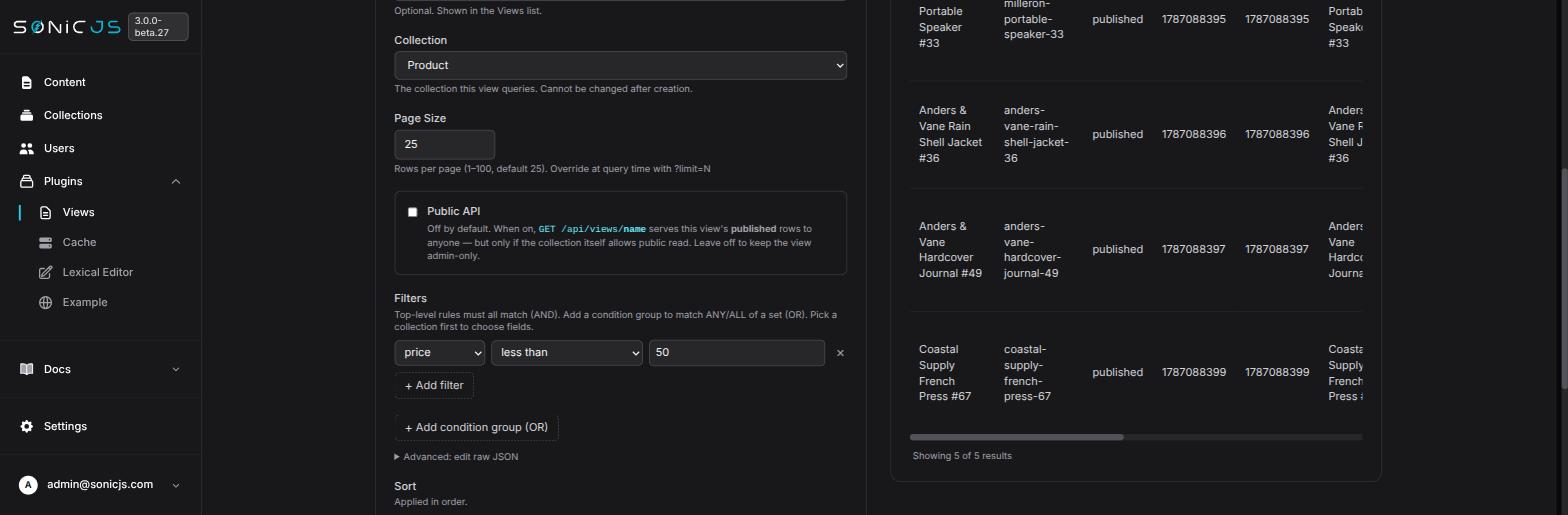Image resolution: width=1568 pixels, height=515 pixels.
Task: Click the Lexical Editor pencil icon
Action: tap(45, 272)
